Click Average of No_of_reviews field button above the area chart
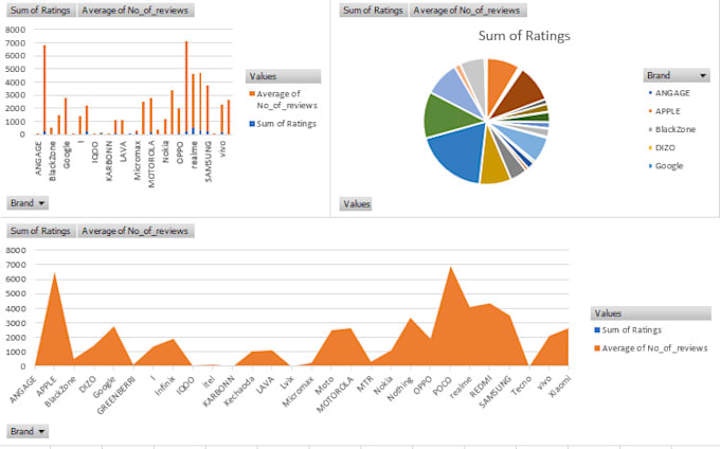The image size is (720, 449). [x=135, y=231]
